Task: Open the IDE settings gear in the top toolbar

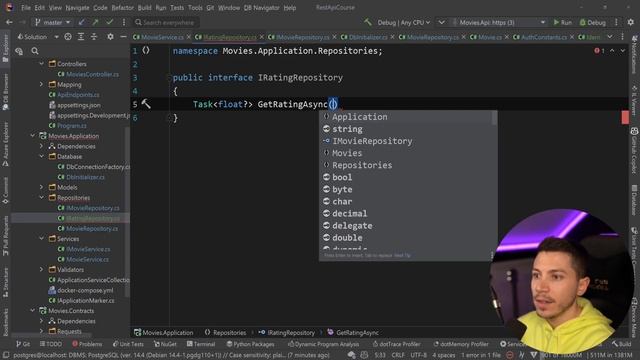Action: click(x=631, y=22)
